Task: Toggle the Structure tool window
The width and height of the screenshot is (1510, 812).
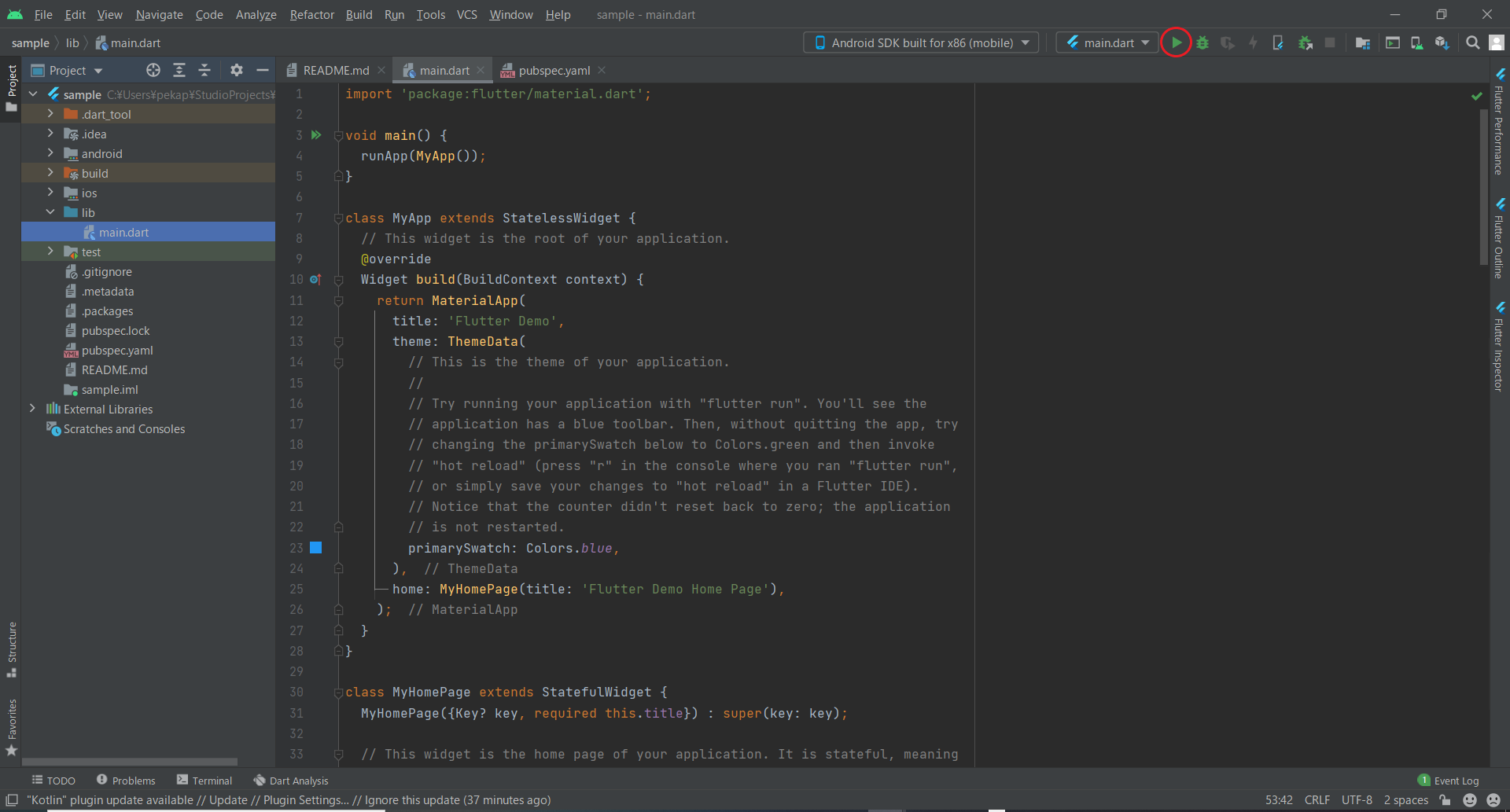Action: coord(12,648)
